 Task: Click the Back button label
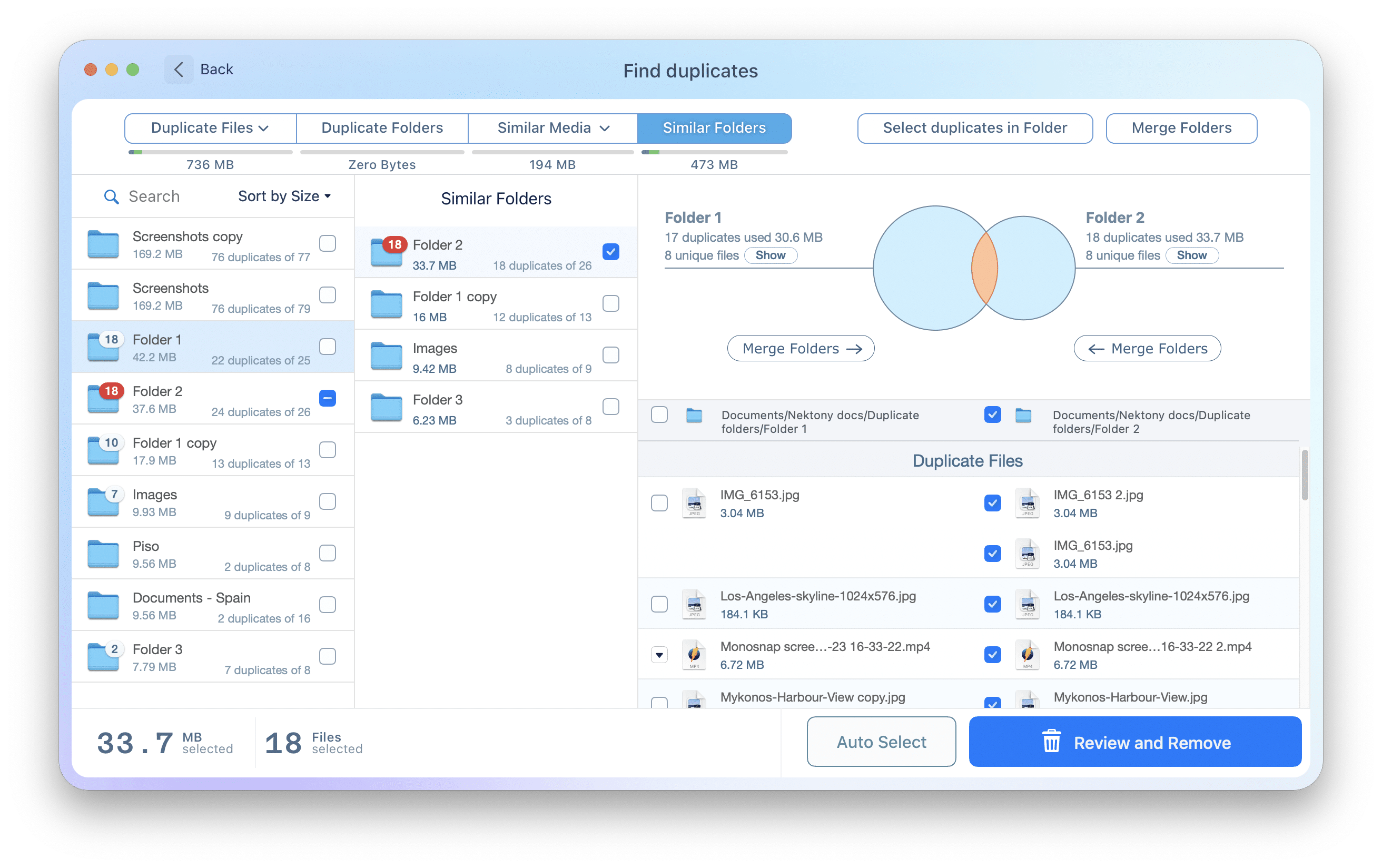pyautogui.click(x=216, y=70)
